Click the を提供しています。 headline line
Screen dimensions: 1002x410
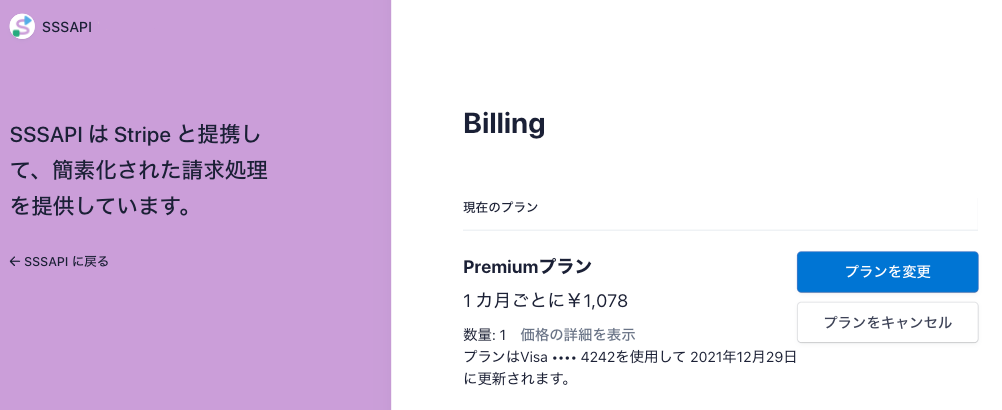pos(100,207)
